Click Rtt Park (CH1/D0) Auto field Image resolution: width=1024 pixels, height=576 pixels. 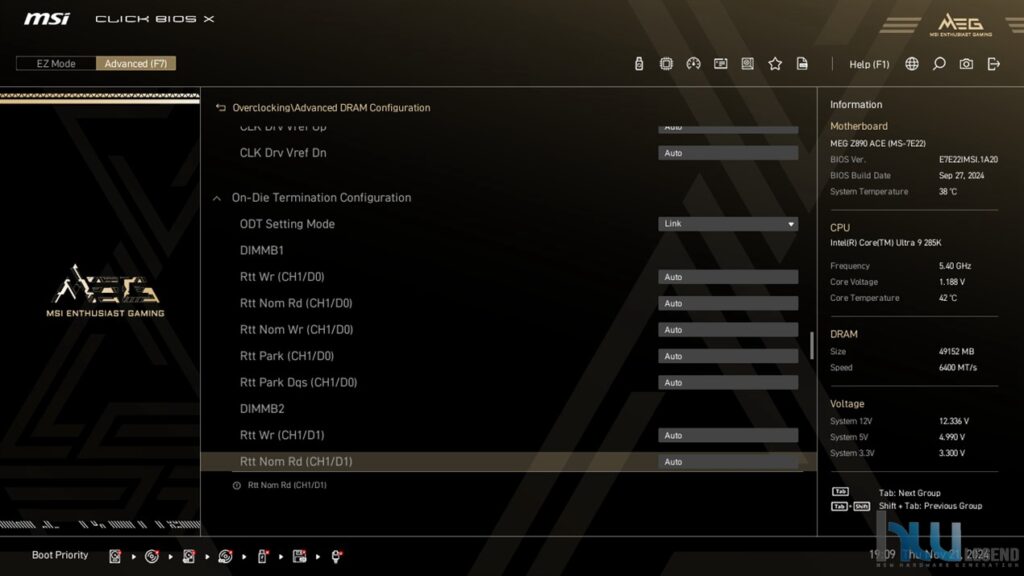728,356
